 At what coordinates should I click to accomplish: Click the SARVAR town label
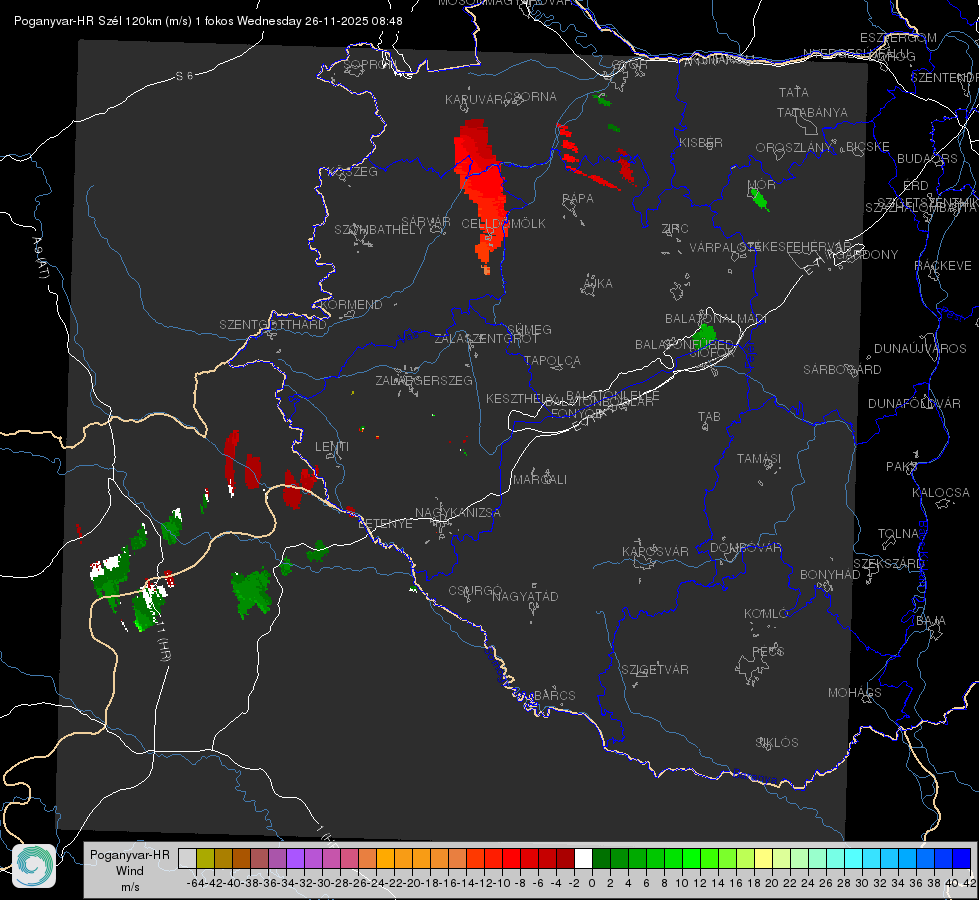426,221
